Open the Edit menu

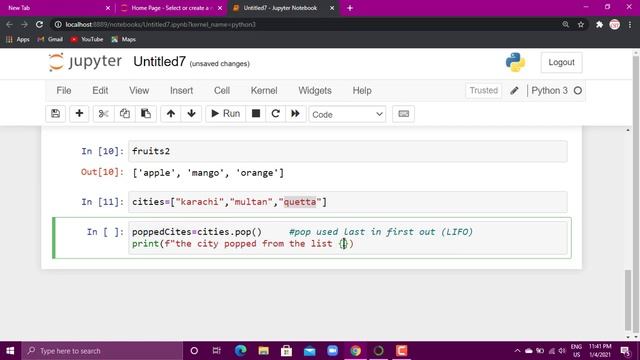click(x=100, y=91)
